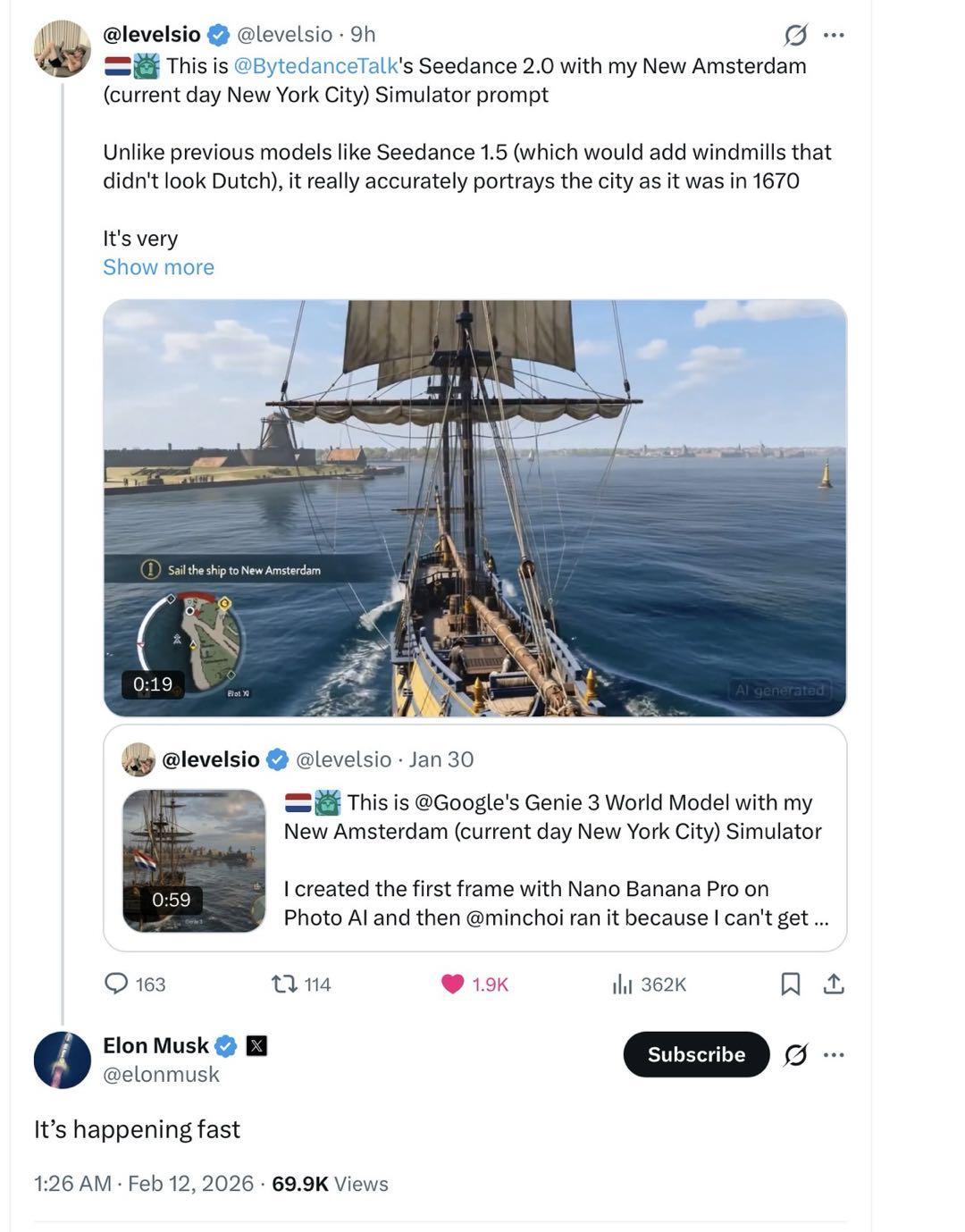Click the reply comment icon
Image resolution: width=965 pixels, height=1232 pixels.
pos(117,984)
